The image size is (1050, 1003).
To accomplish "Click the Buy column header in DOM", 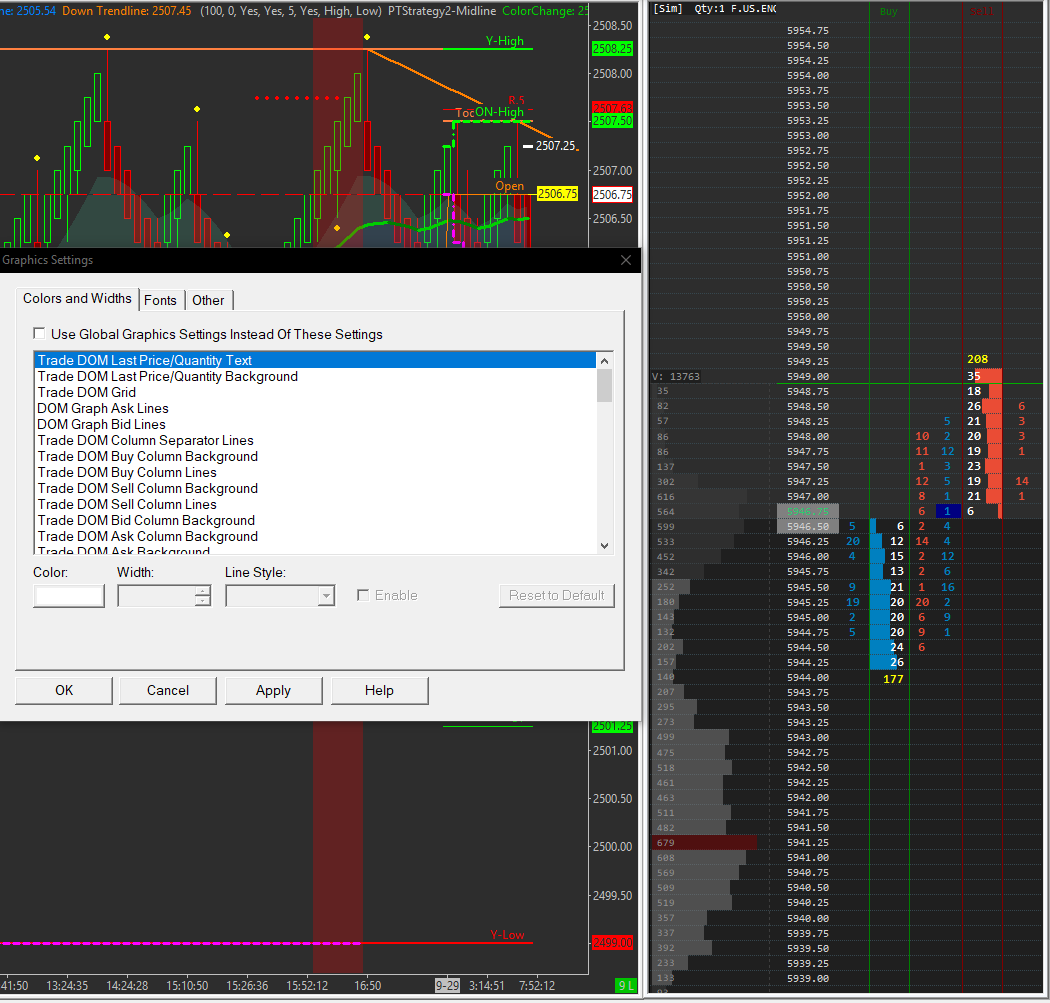I will click(x=888, y=12).
